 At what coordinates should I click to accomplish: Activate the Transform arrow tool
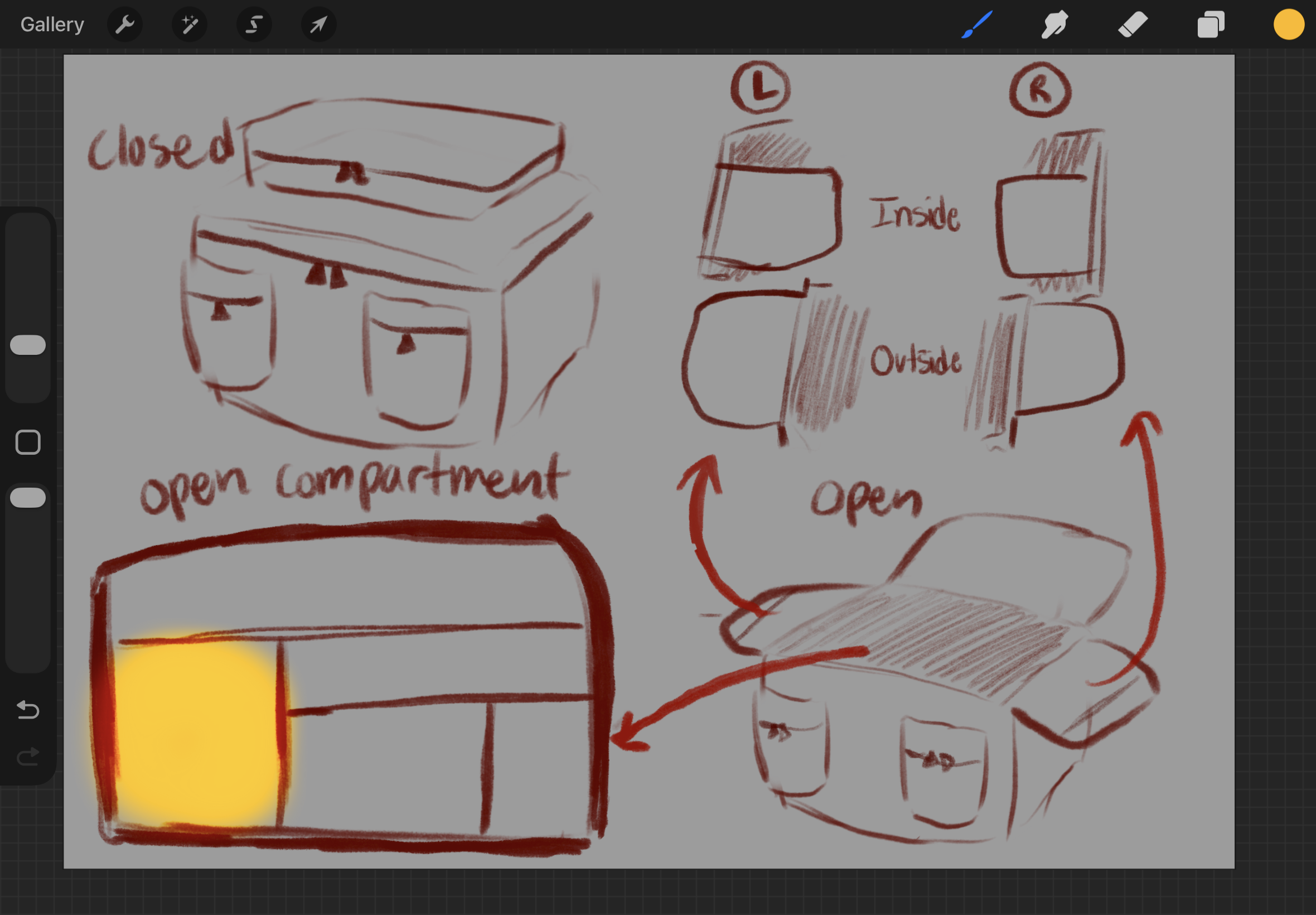click(318, 25)
